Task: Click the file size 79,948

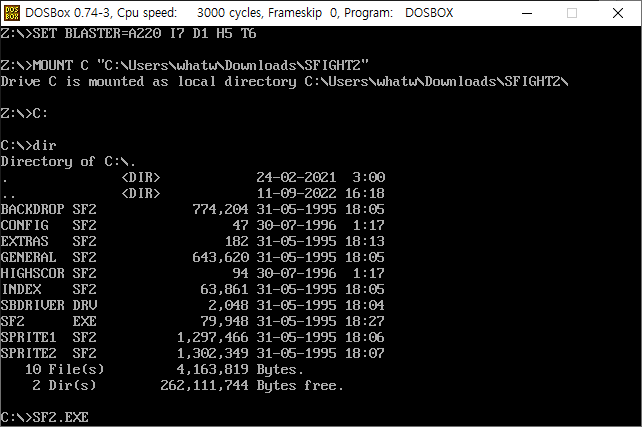Action: pyautogui.click(x=224, y=321)
